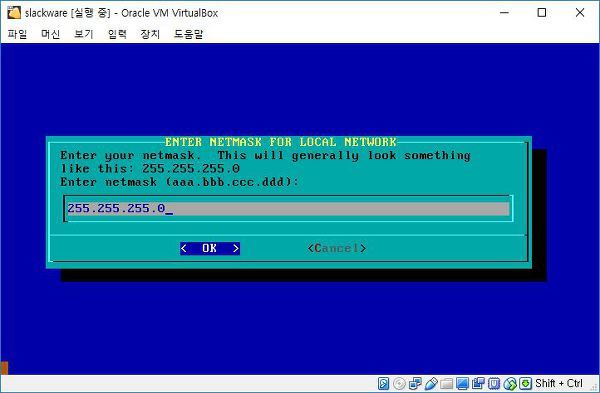600x393 pixels.
Task: Open the 파일 menu
Action: (x=18, y=34)
